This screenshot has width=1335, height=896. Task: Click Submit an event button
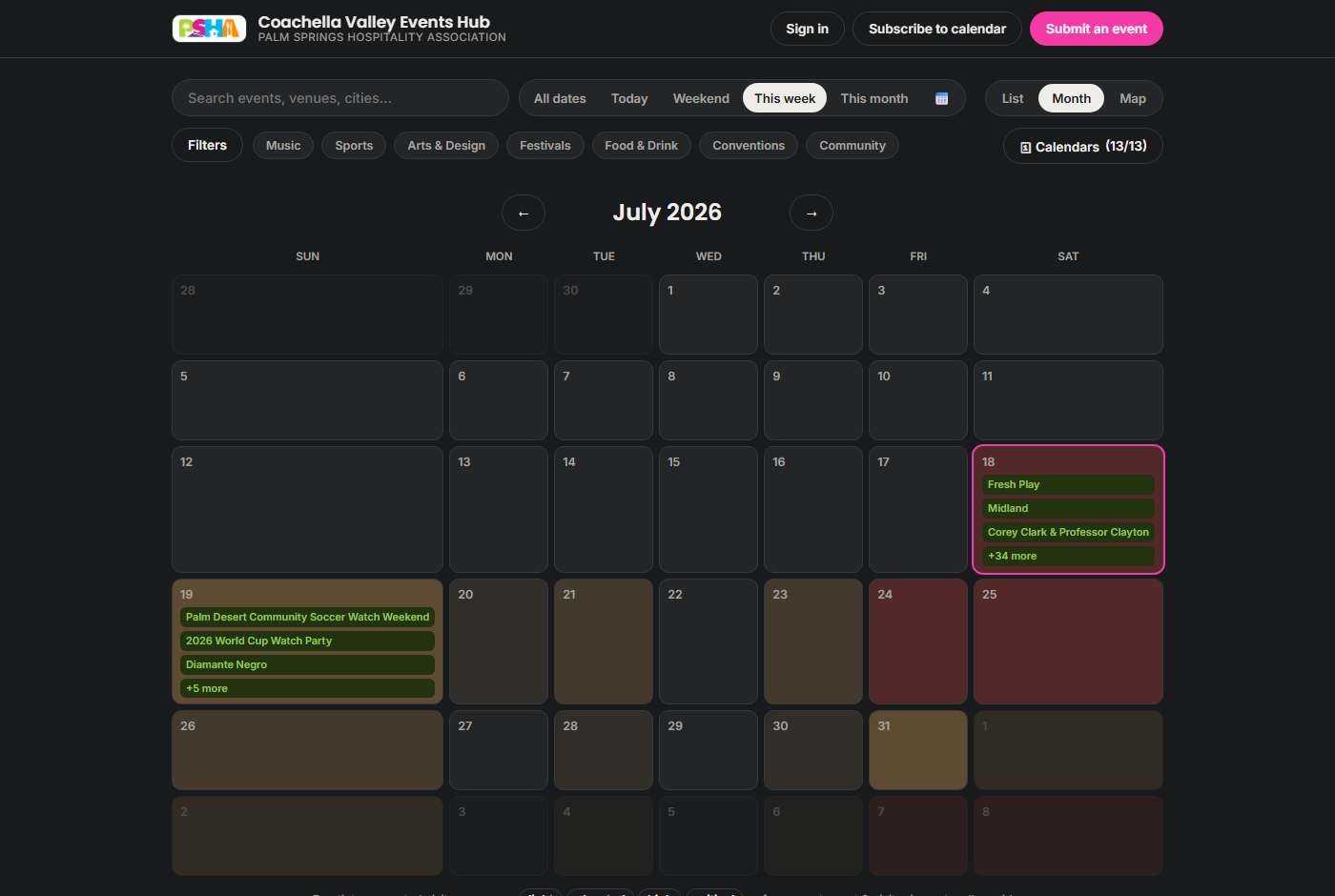(1097, 29)
